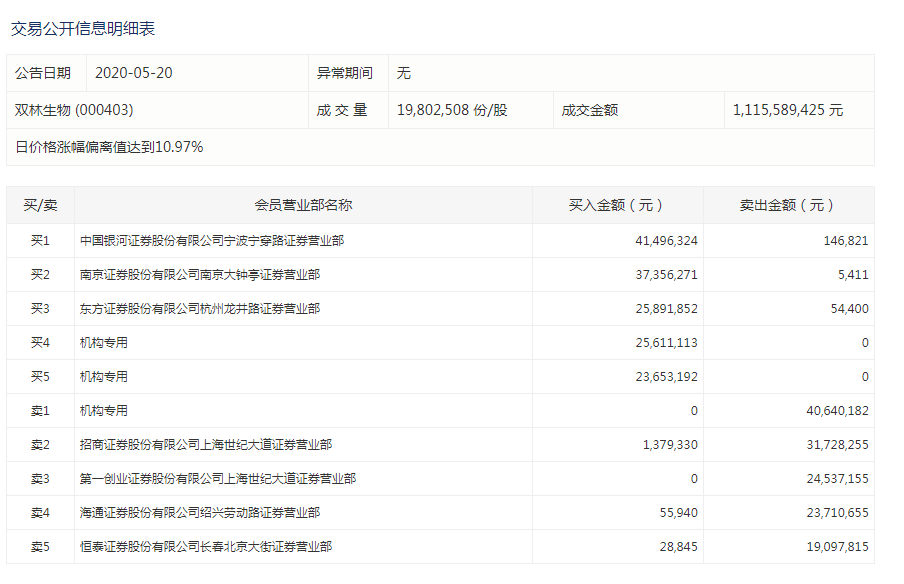This screenshot has width=904, height=584.
Task: Select row label 买4
Action: pyautogui.click(x=40, y=342)
